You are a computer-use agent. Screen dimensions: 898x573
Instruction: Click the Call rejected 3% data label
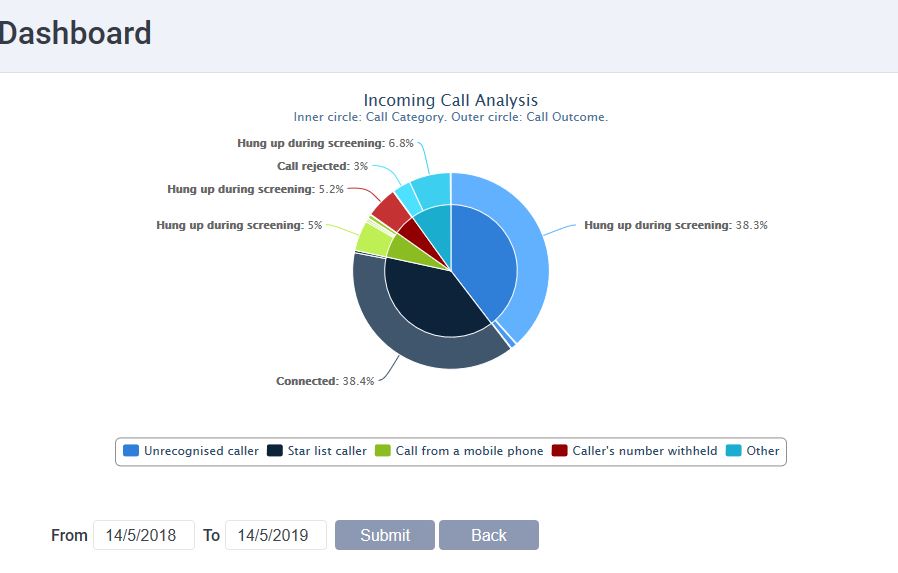click(x=322, y=166)
